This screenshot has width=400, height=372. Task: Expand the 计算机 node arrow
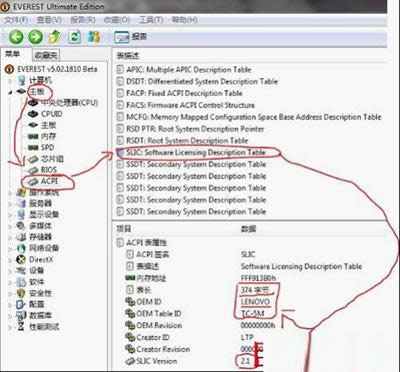pos(10,81)
